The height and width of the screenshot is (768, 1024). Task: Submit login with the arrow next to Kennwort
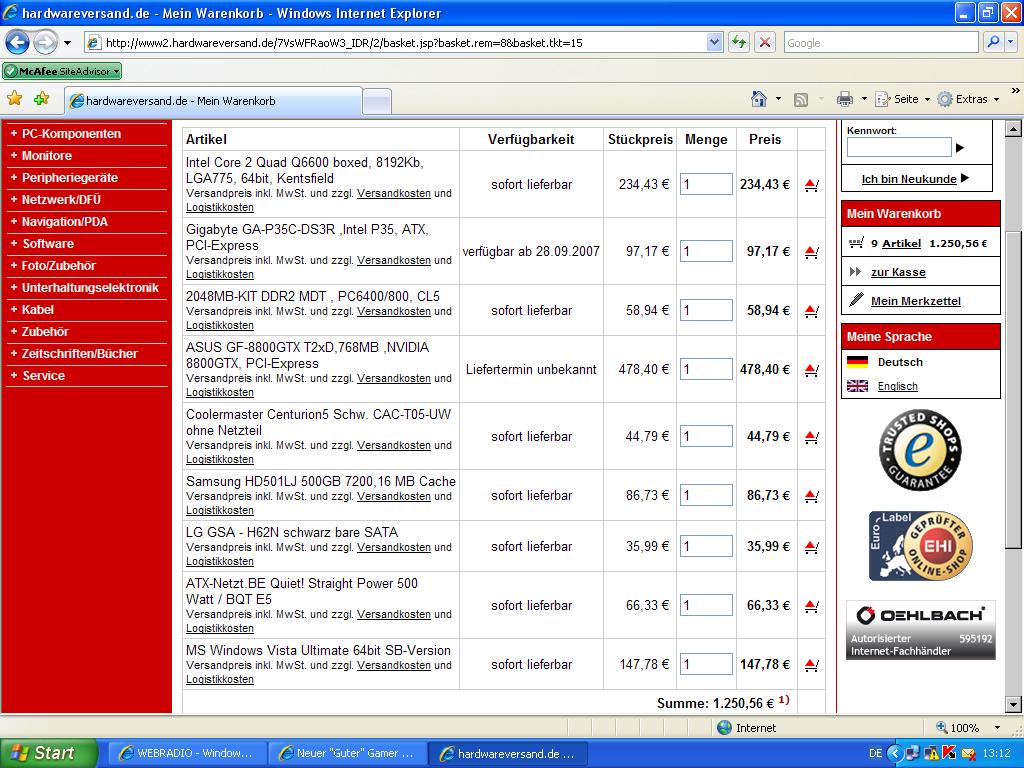[960, 148]
